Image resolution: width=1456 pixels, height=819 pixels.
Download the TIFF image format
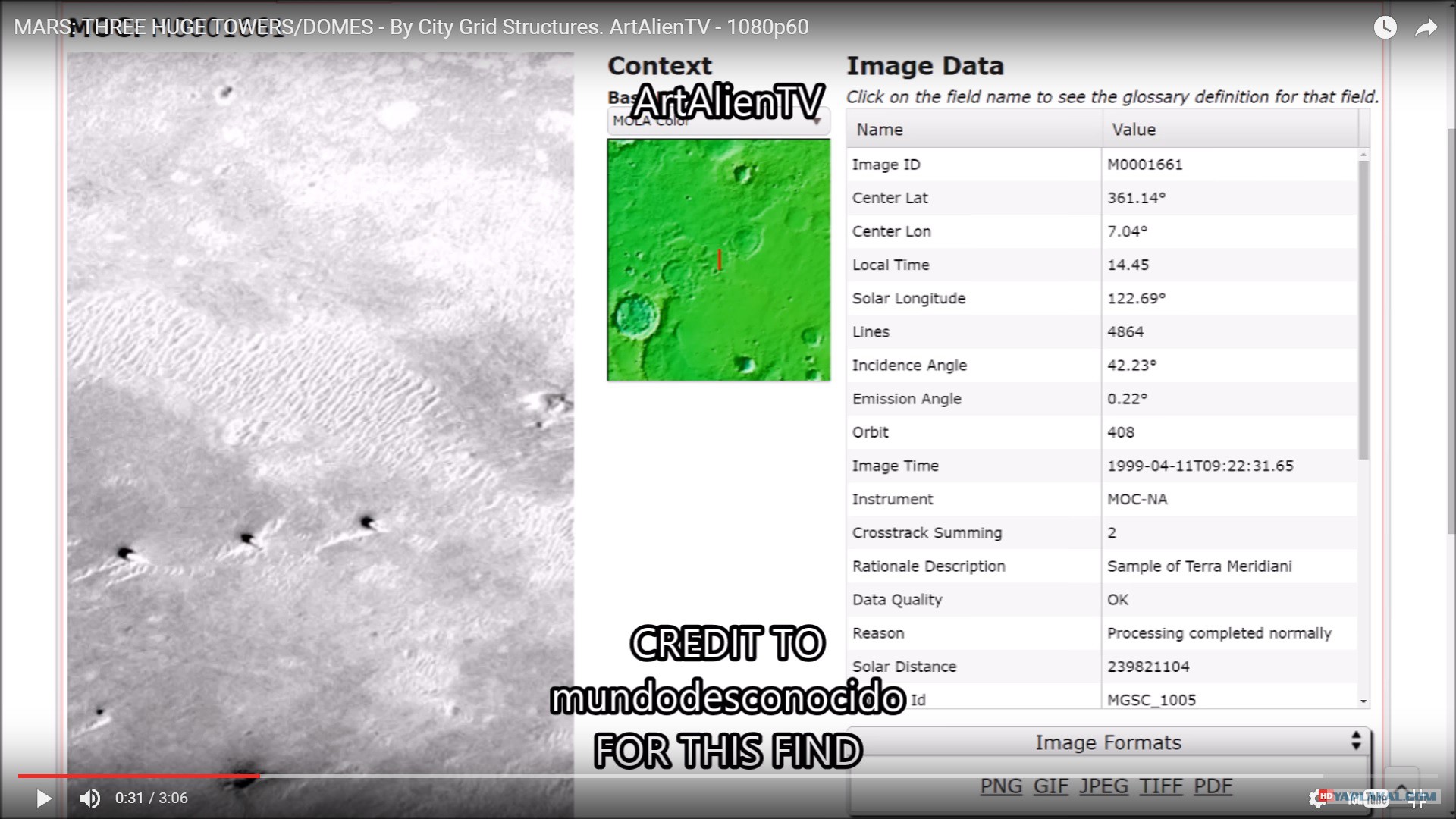coord(1160,786)
